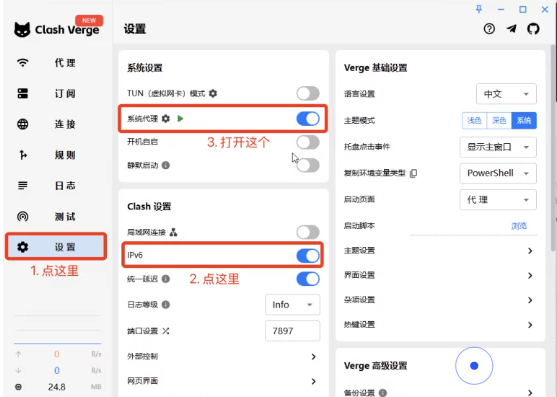Expand the 备份设置 row
557x397 pixels.
click(x=440, y=392)
